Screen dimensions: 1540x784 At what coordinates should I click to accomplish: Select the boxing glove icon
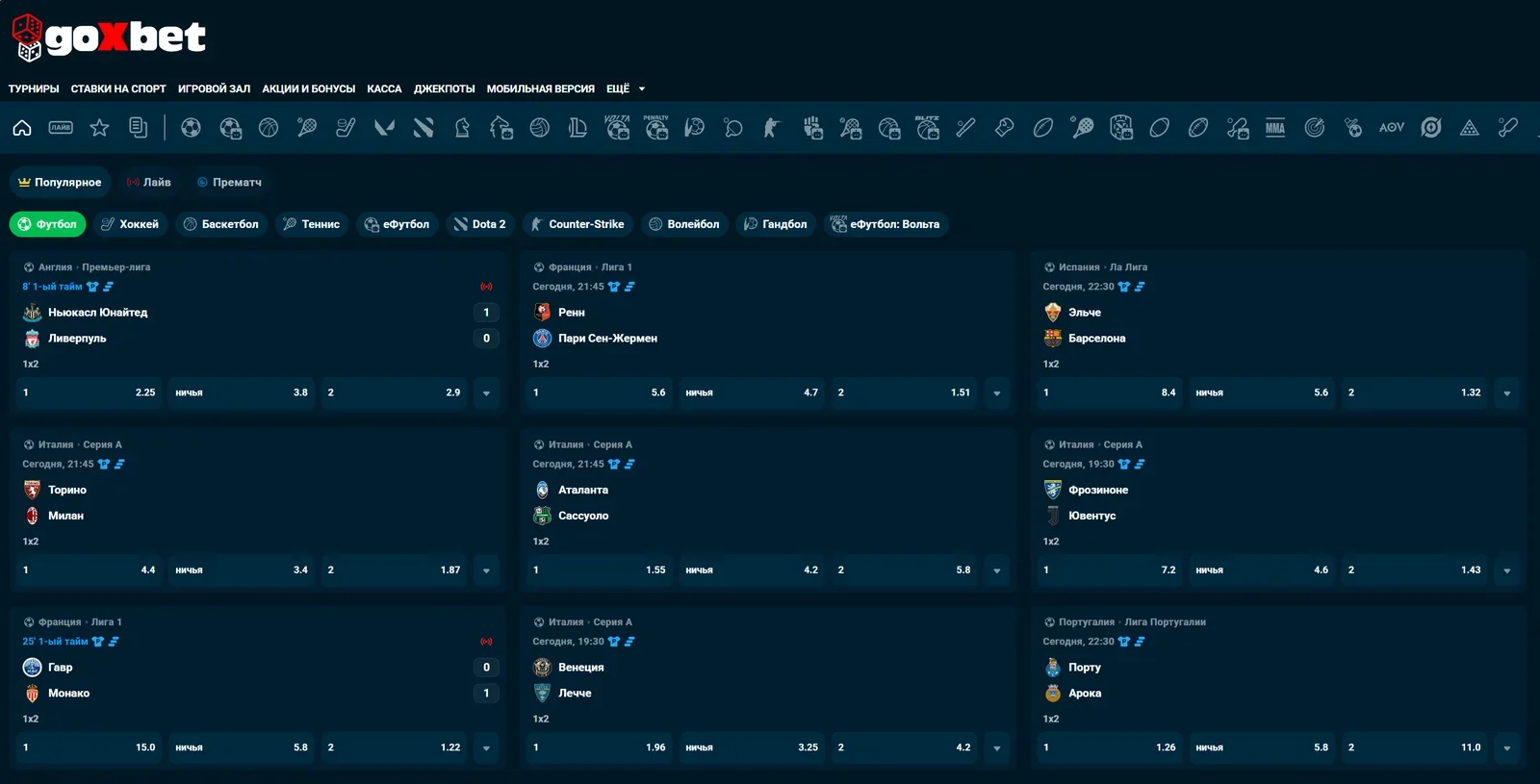pyautogui.click(x=1004, y=127)
